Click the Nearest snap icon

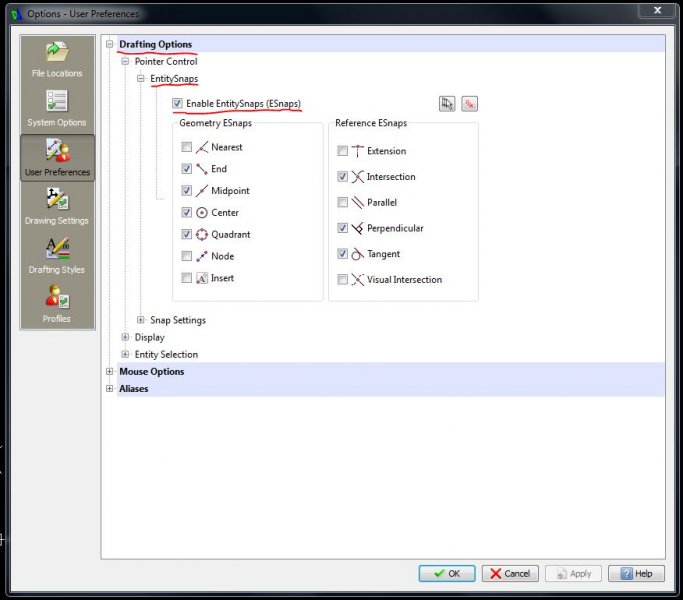click(202, 147)
